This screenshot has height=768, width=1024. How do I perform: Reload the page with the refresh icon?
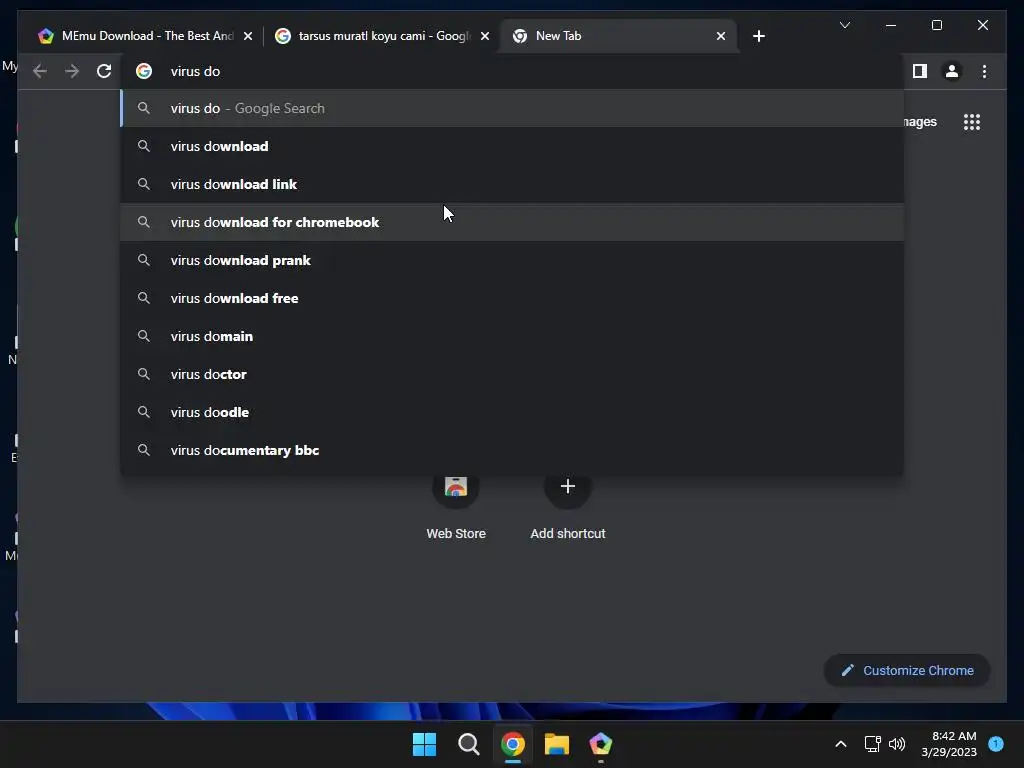pyautogui.click(x=104, y=71)
